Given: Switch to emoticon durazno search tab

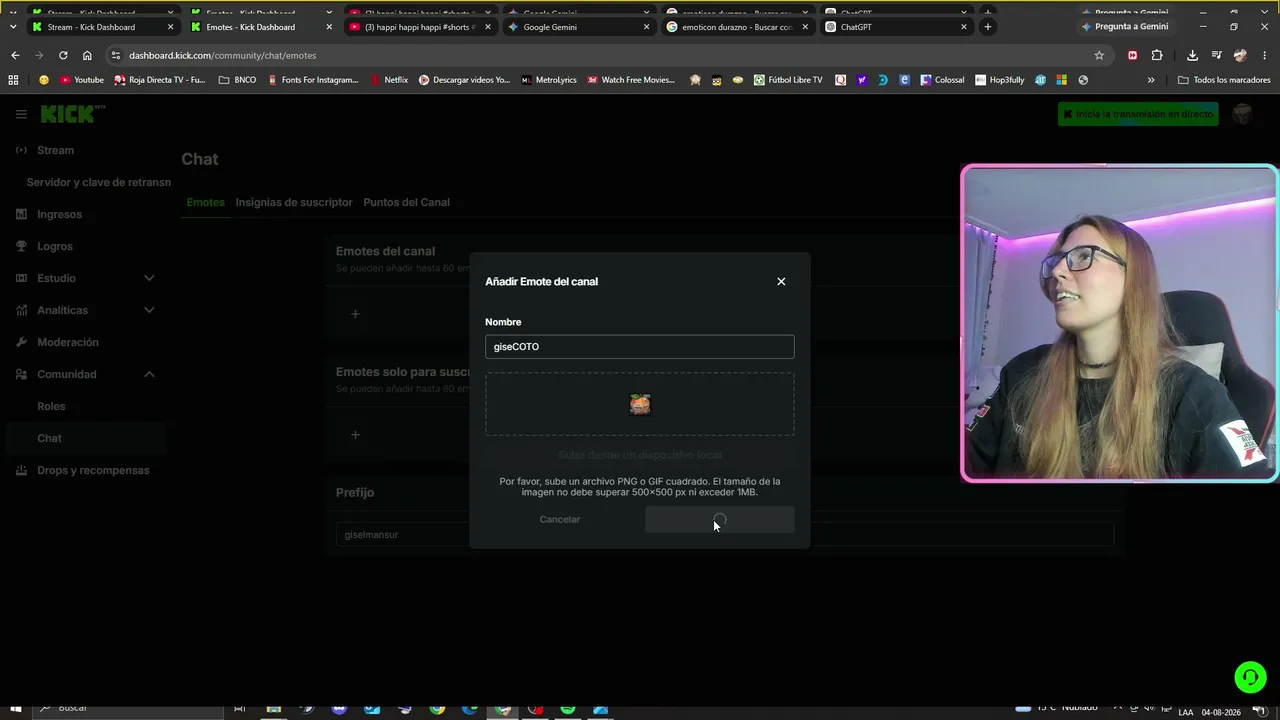Looking at the screenshot, I should pos(737,27).
